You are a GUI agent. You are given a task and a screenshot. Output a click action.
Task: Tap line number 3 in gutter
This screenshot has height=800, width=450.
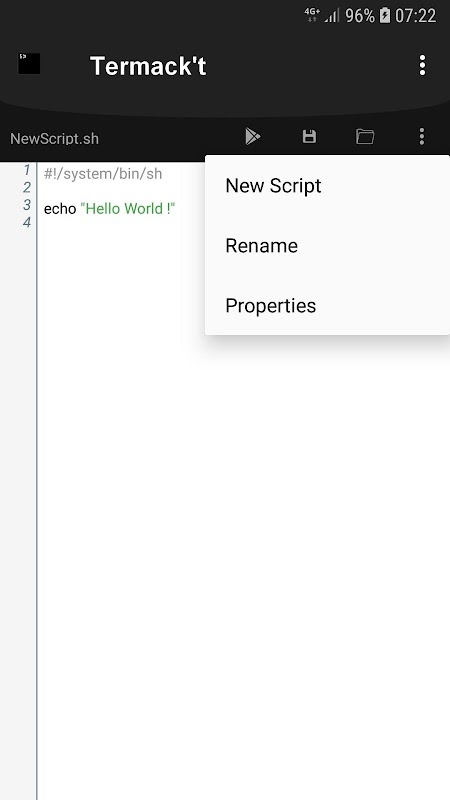[x=27, y=205]
